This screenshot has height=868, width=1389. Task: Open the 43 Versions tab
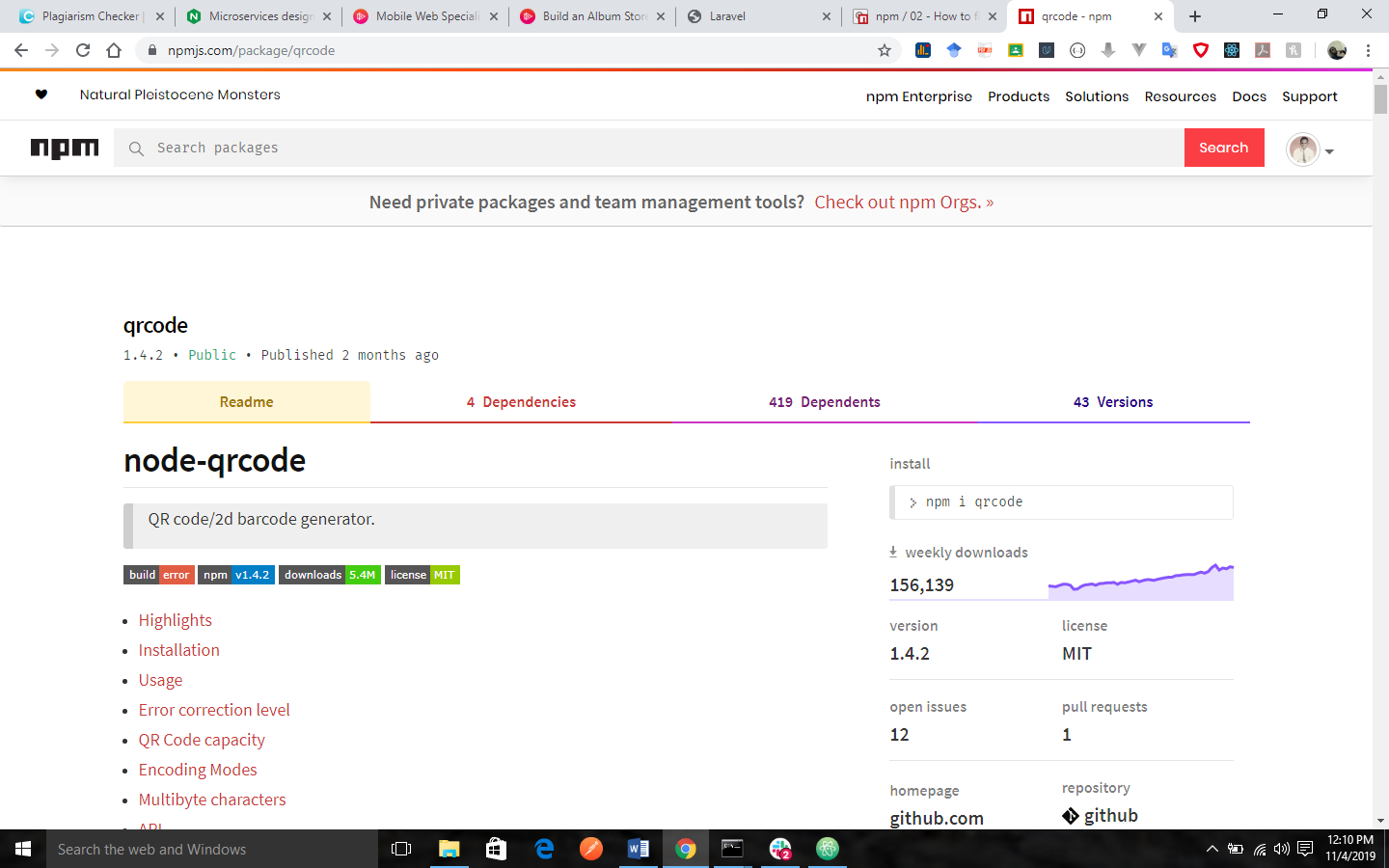point(1113,402)
